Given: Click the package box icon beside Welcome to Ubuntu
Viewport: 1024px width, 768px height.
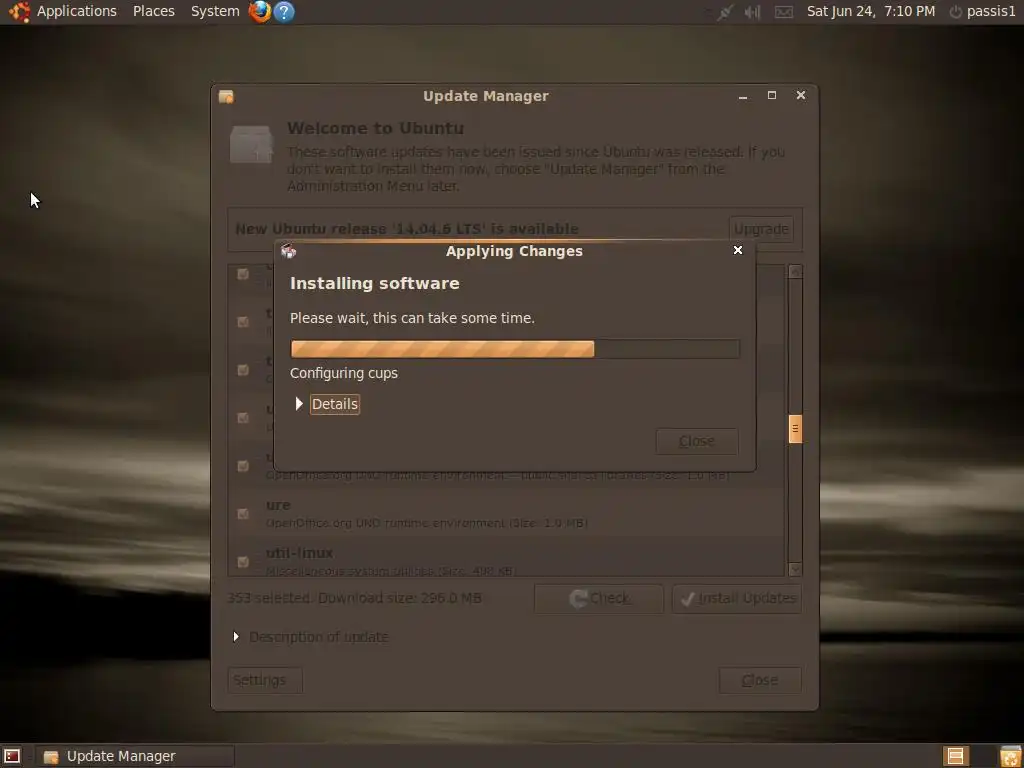Looking at the screenshot, I should click(251, 144).
